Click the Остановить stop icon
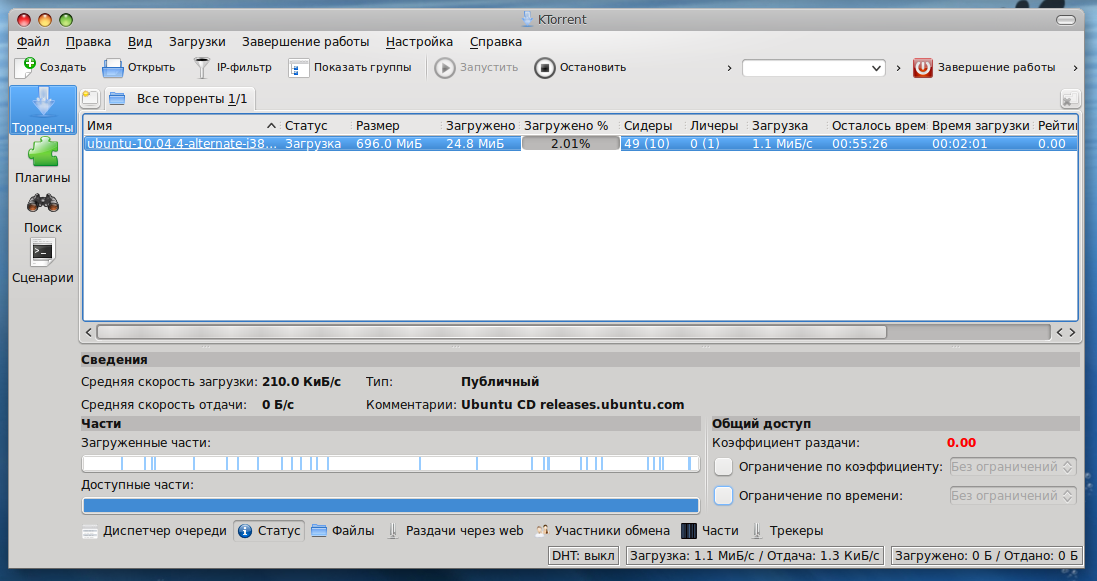 544,68
